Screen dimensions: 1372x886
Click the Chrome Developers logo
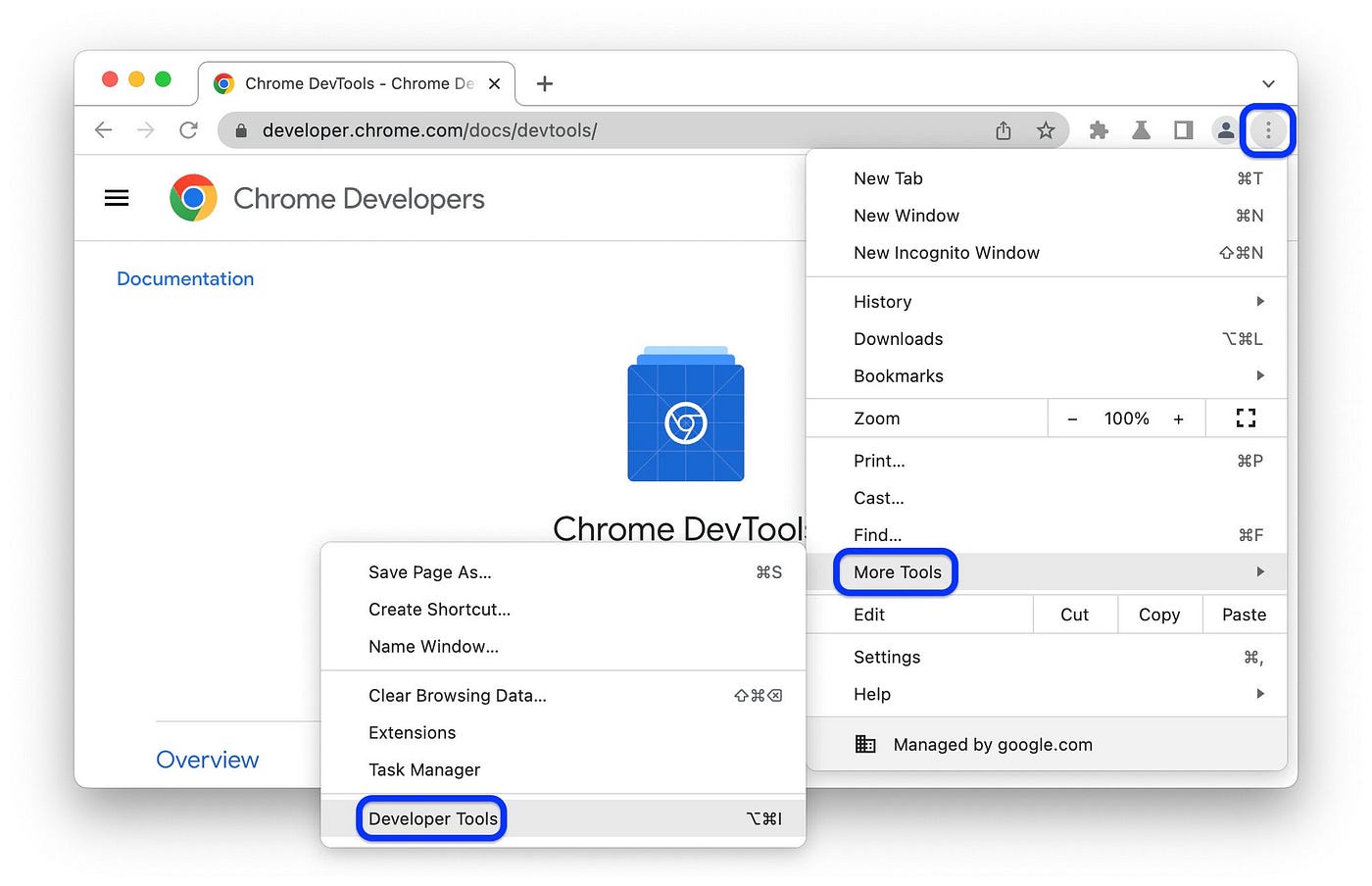coord(193,198)
